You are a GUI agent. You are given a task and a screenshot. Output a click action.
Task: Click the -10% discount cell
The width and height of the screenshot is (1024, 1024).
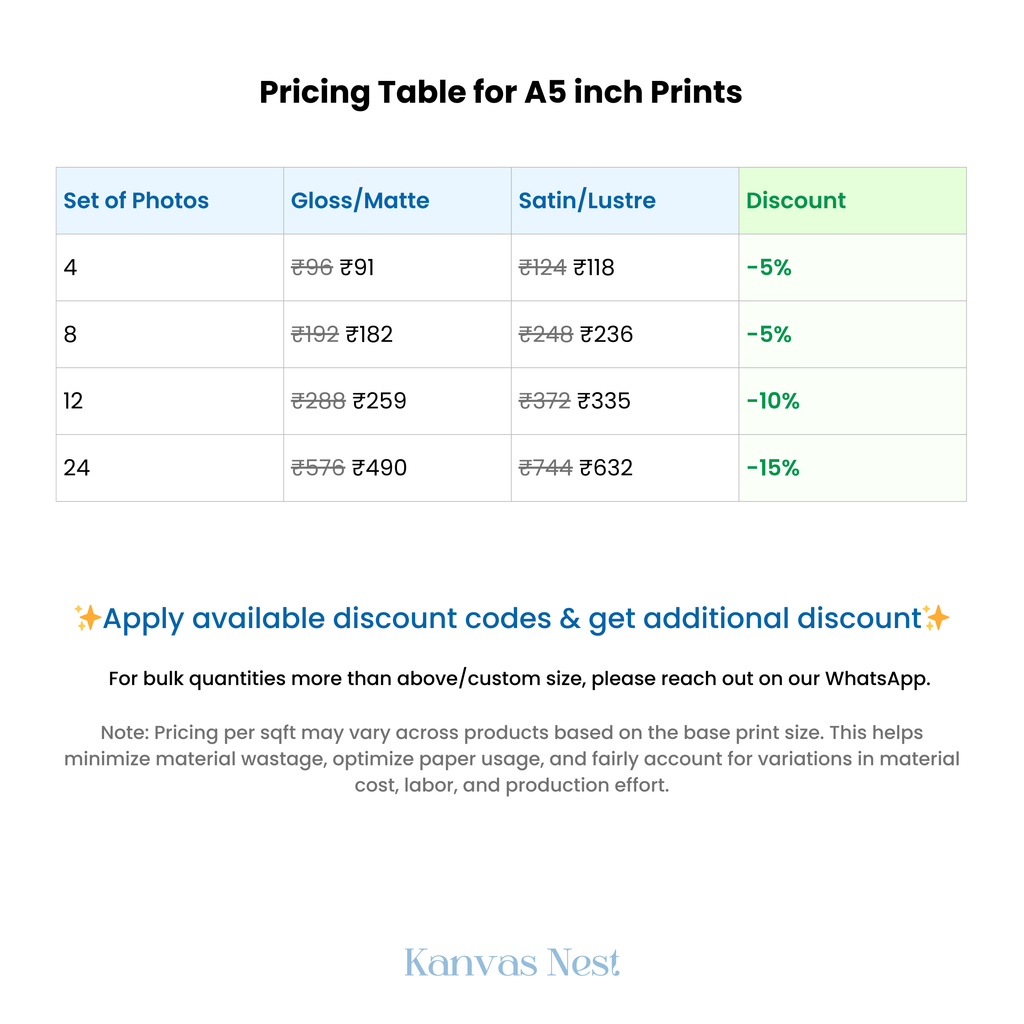[852, 401]
